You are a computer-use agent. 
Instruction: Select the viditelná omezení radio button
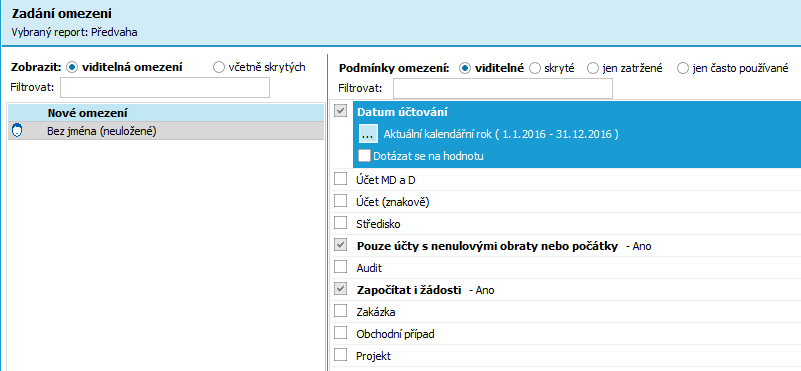72,67
